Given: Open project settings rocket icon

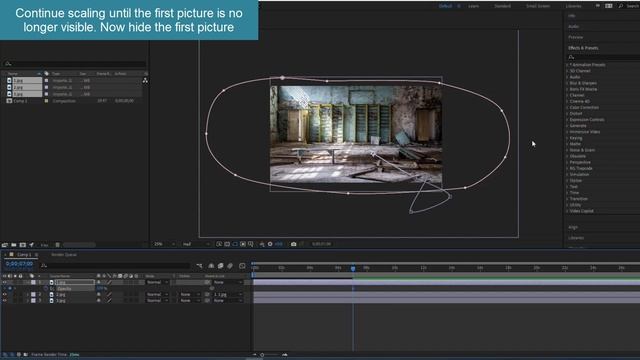Looking at the screenshot, I should pyautogui.click(x=31, y=245).
